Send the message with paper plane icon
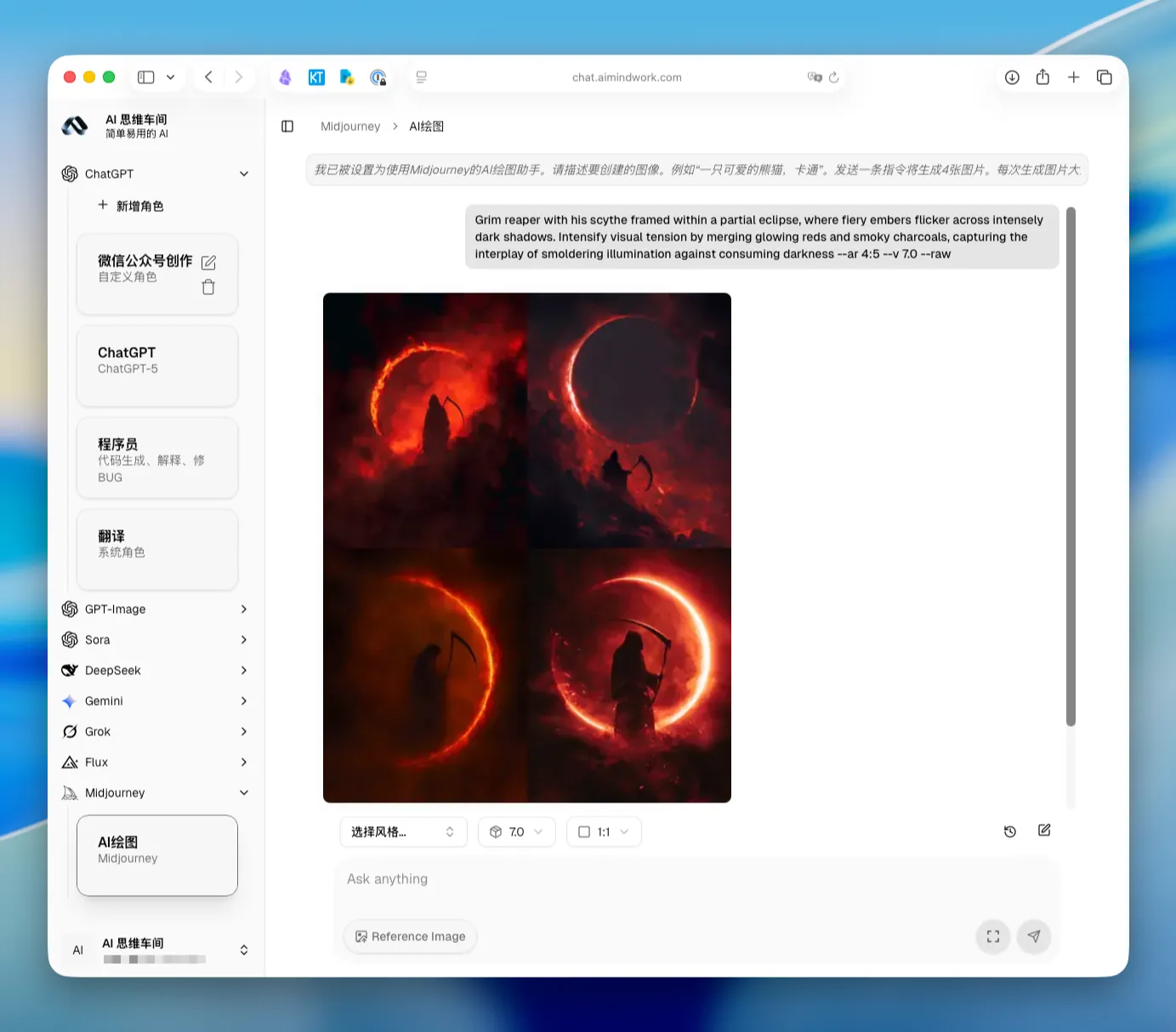Screen dimensions: 1176x1032 [1034, 936]
